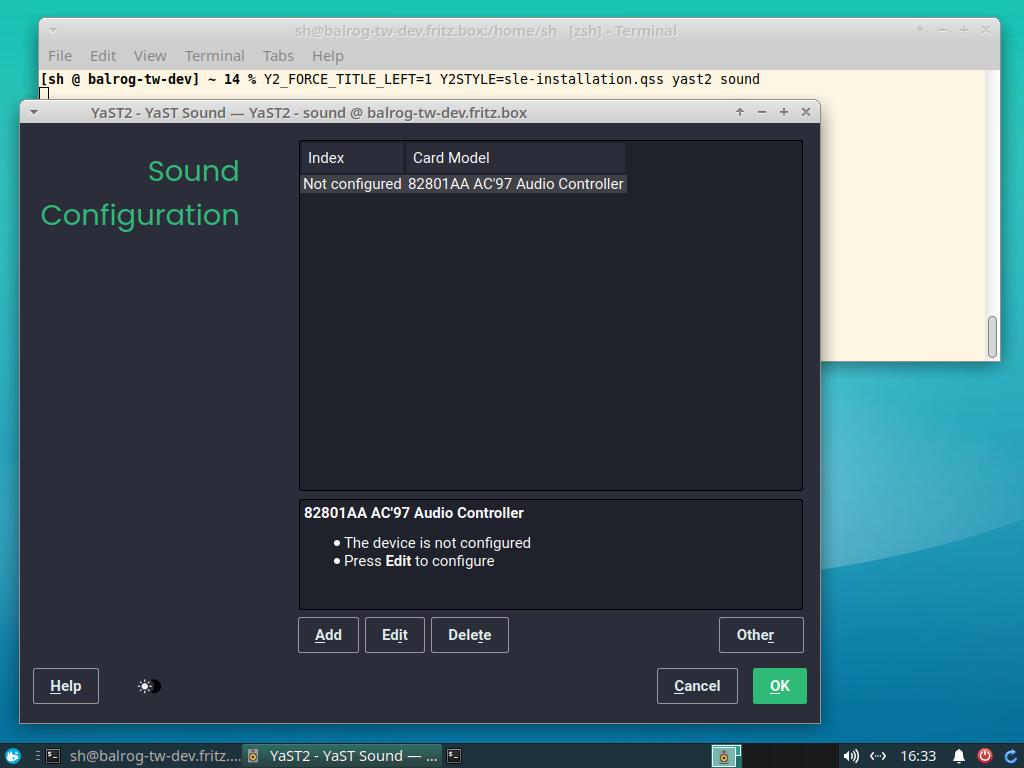Viewport: 1024px width, 768px height.
Task: Click the third taskbar terminal icon
Action: 454,756
